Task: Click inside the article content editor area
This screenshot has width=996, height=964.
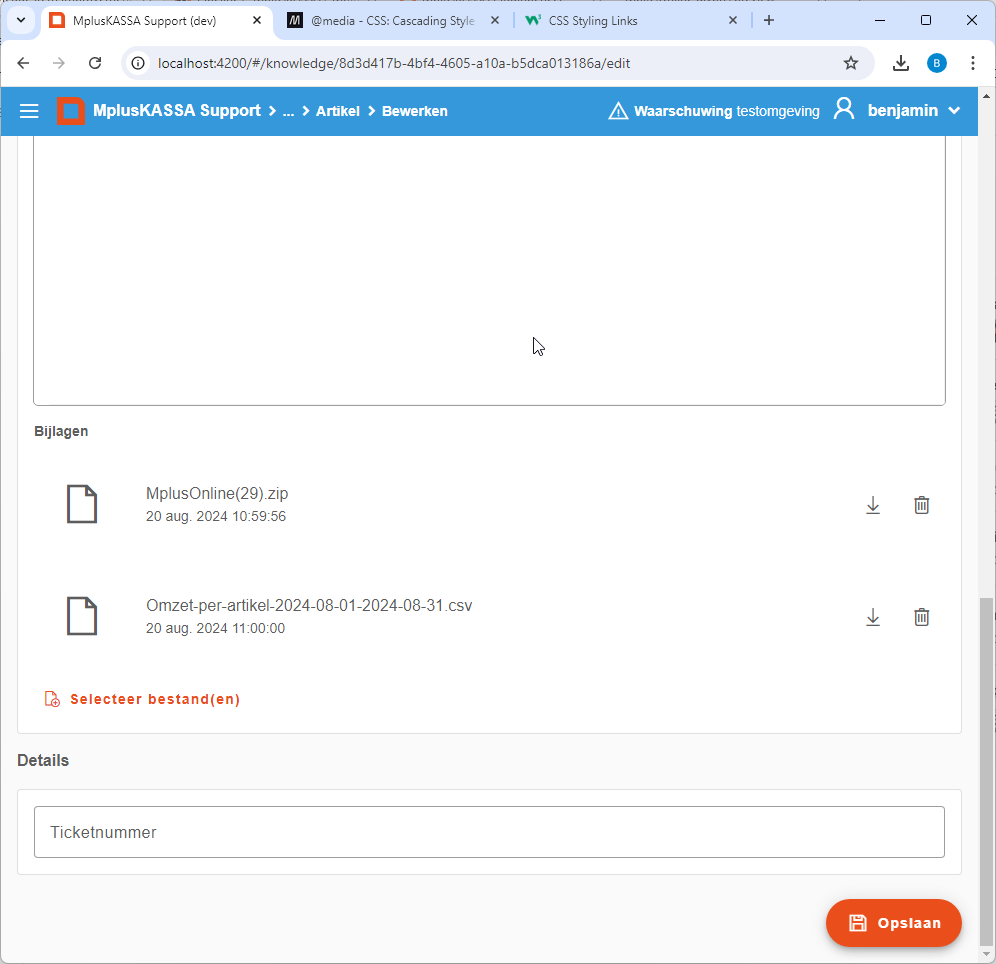Action: click(x=489, y=270)
